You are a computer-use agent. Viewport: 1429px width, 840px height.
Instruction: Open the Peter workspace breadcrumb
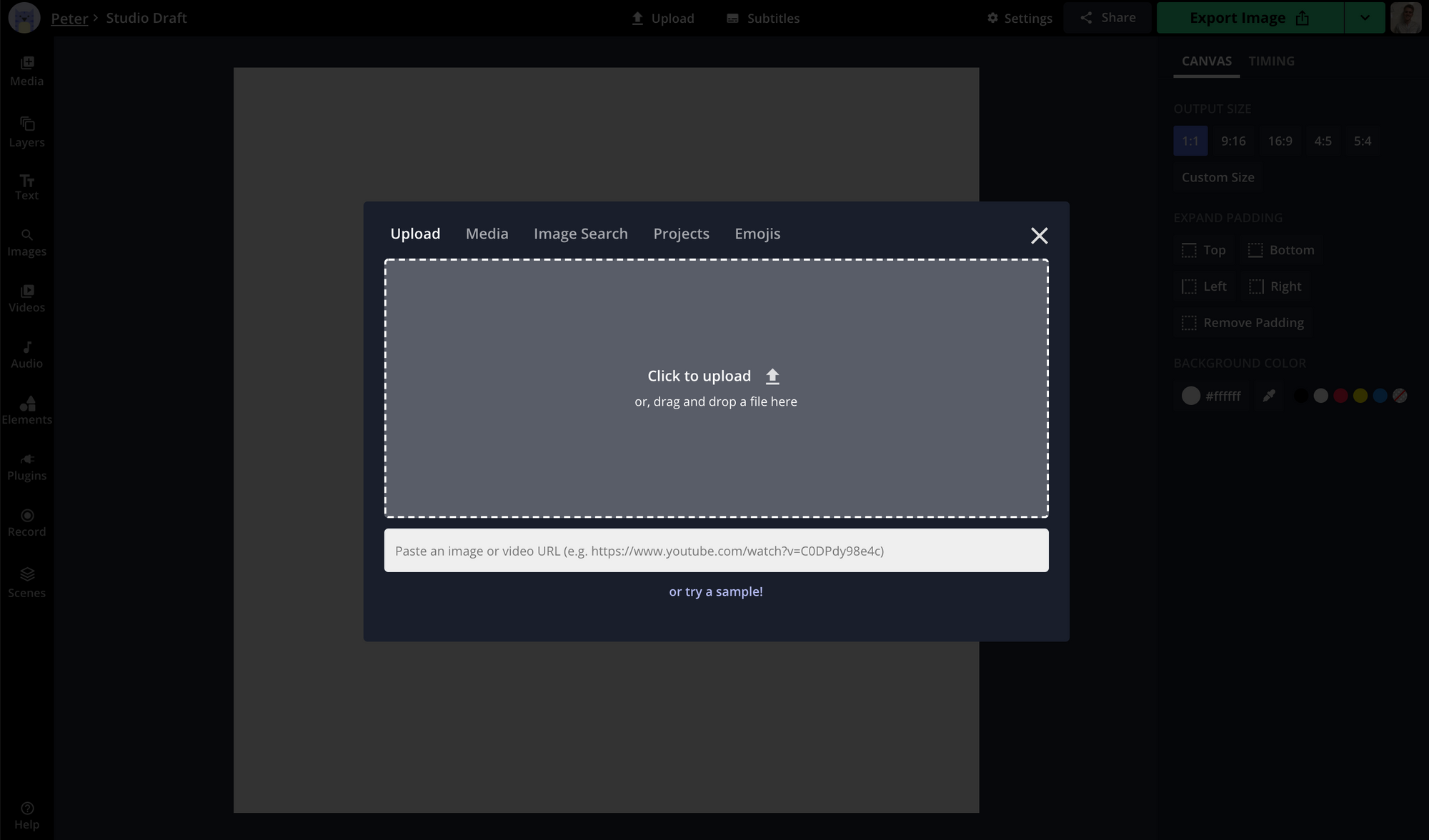tap(69, 18)
